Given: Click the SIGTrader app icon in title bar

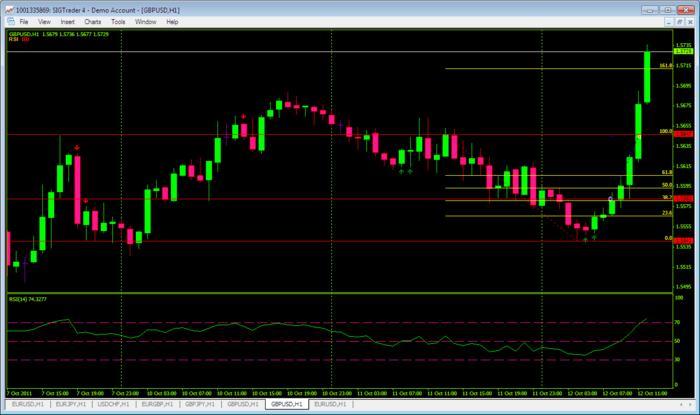Looking at the screenshot, I should point(9,10).
